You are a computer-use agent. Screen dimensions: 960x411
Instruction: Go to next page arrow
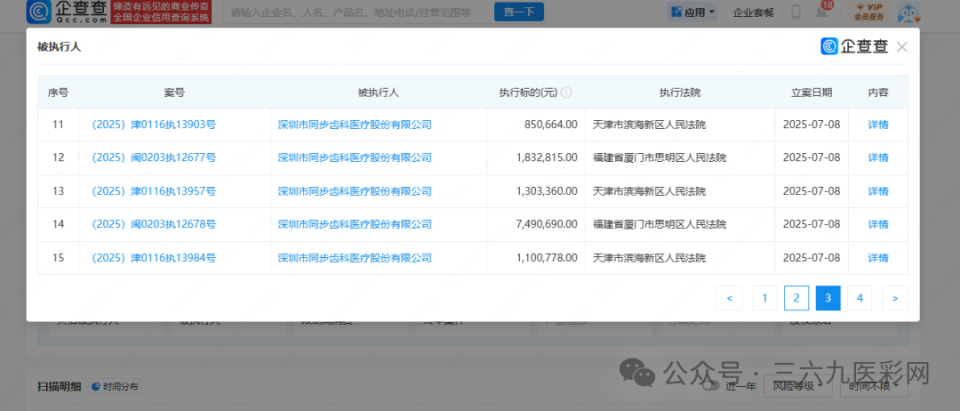895,298
